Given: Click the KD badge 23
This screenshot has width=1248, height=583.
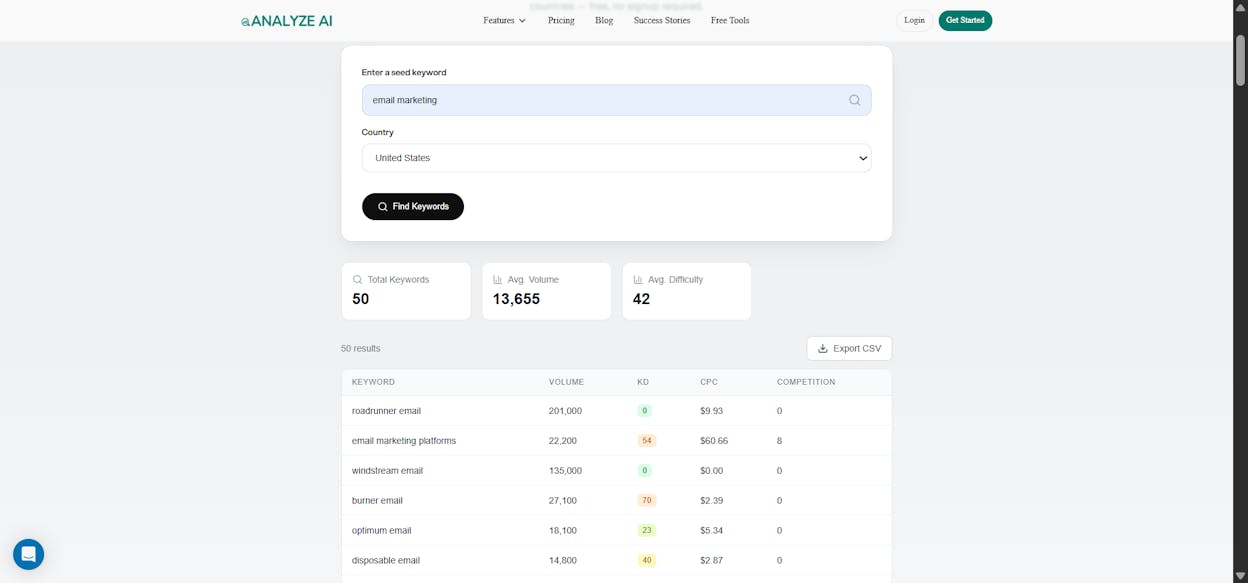Looking at the screenshot, I should (647, 531).
